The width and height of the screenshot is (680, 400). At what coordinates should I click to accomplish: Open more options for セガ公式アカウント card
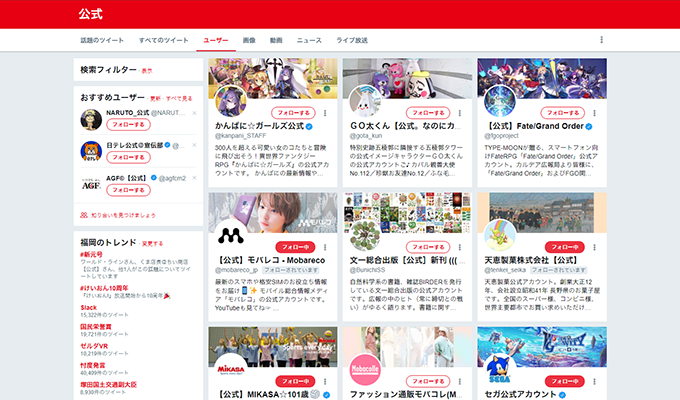click(x=594, y=381)
